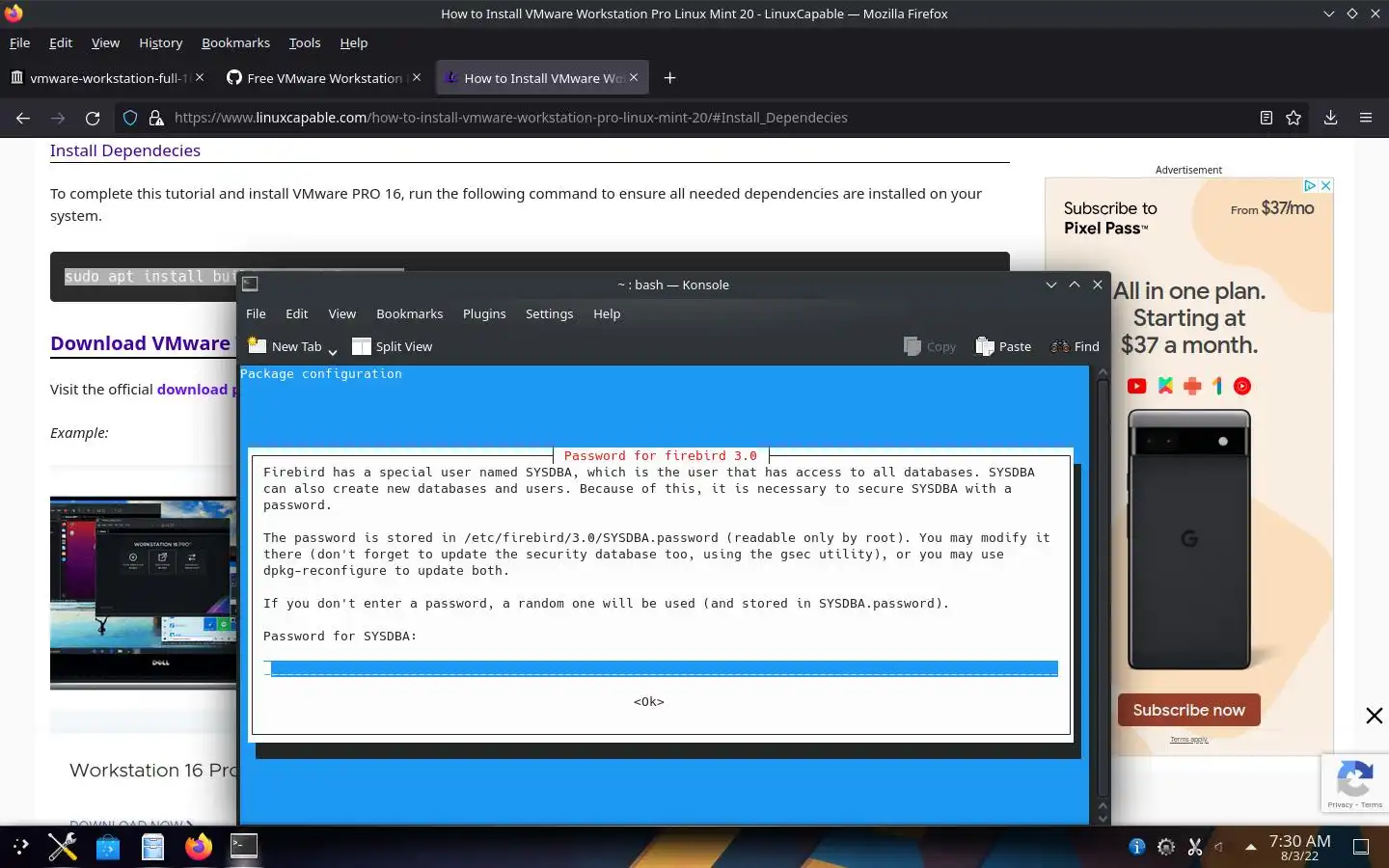Open Konsole Edit menu
The height and width of the screenshot is (868, 1389).
coord(297,313)
